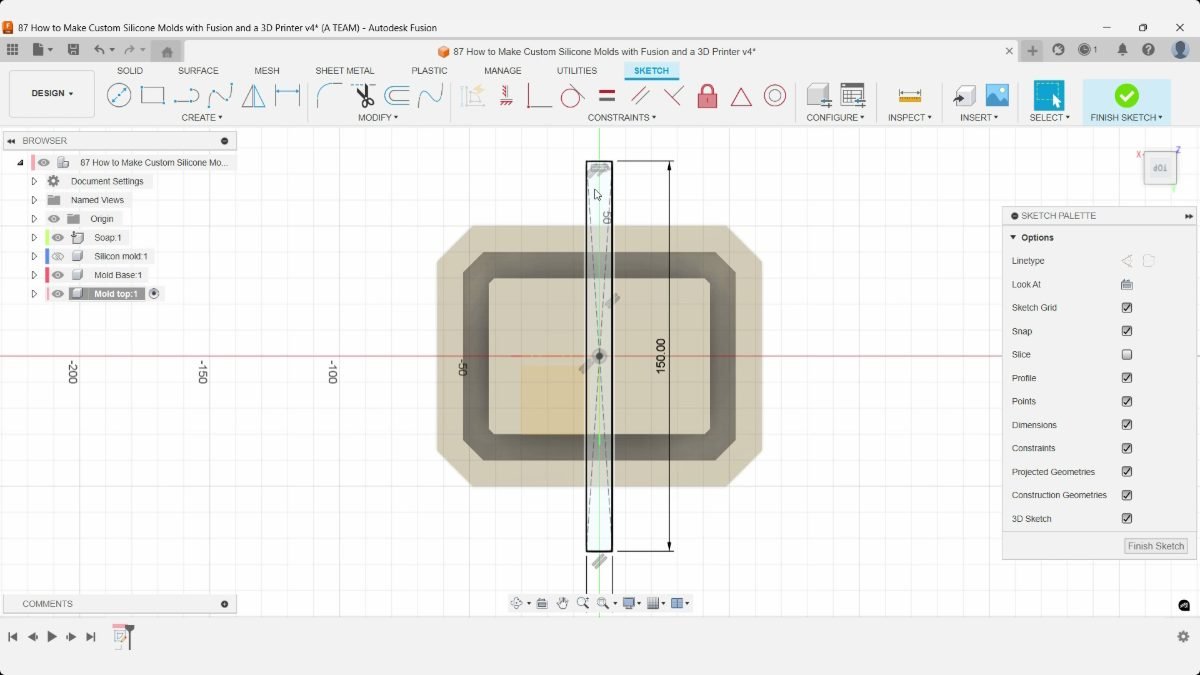
Task: Select the Sketch Dimension tool
Action: tap(288, 96)
